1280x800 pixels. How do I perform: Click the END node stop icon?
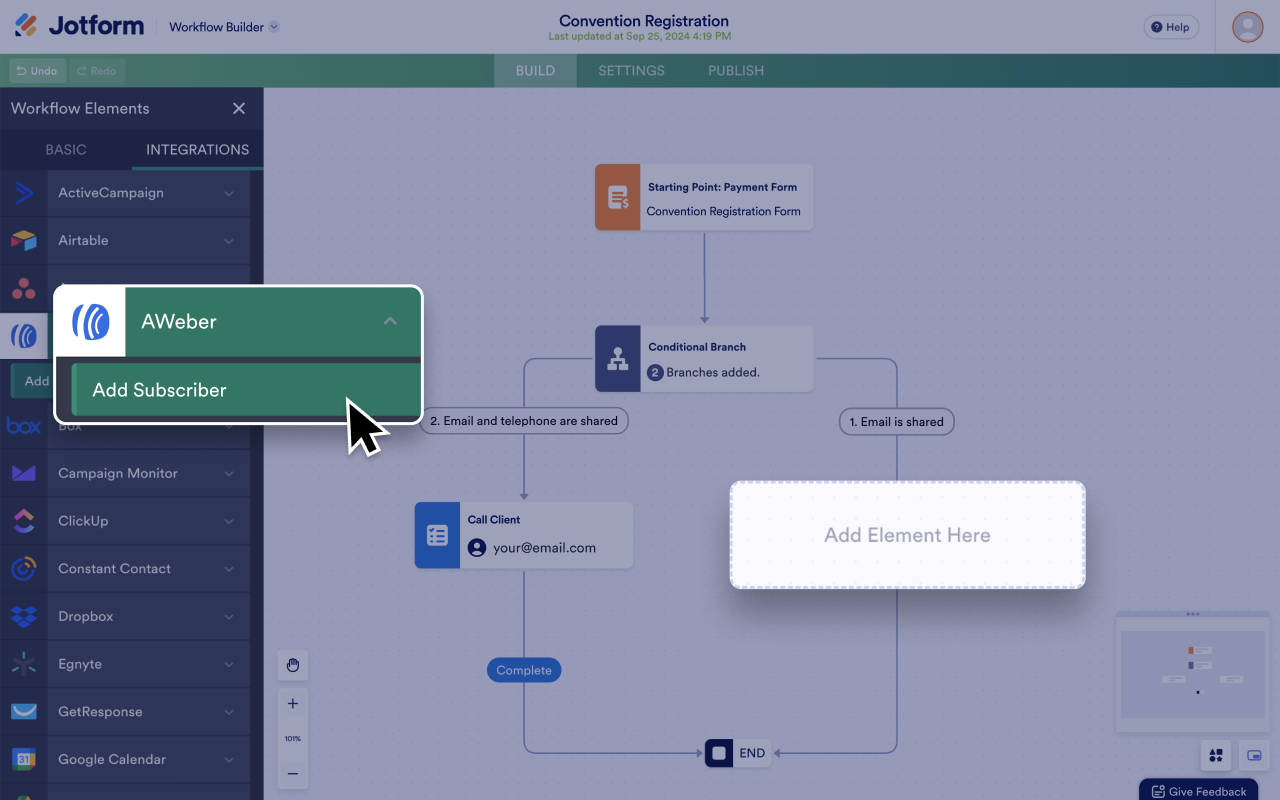(719, 753)
